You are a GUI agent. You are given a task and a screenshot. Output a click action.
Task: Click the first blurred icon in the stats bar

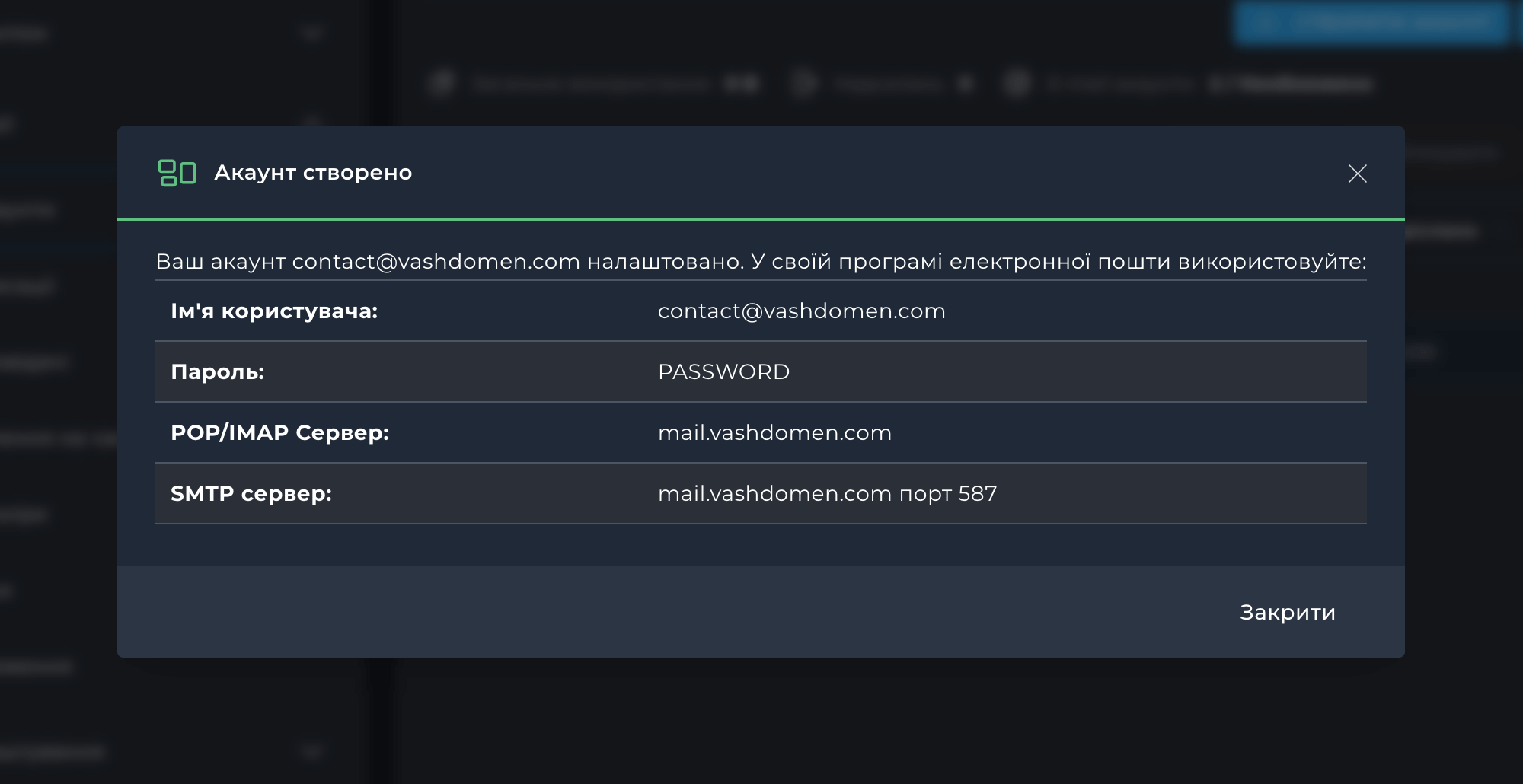[442, 83]
